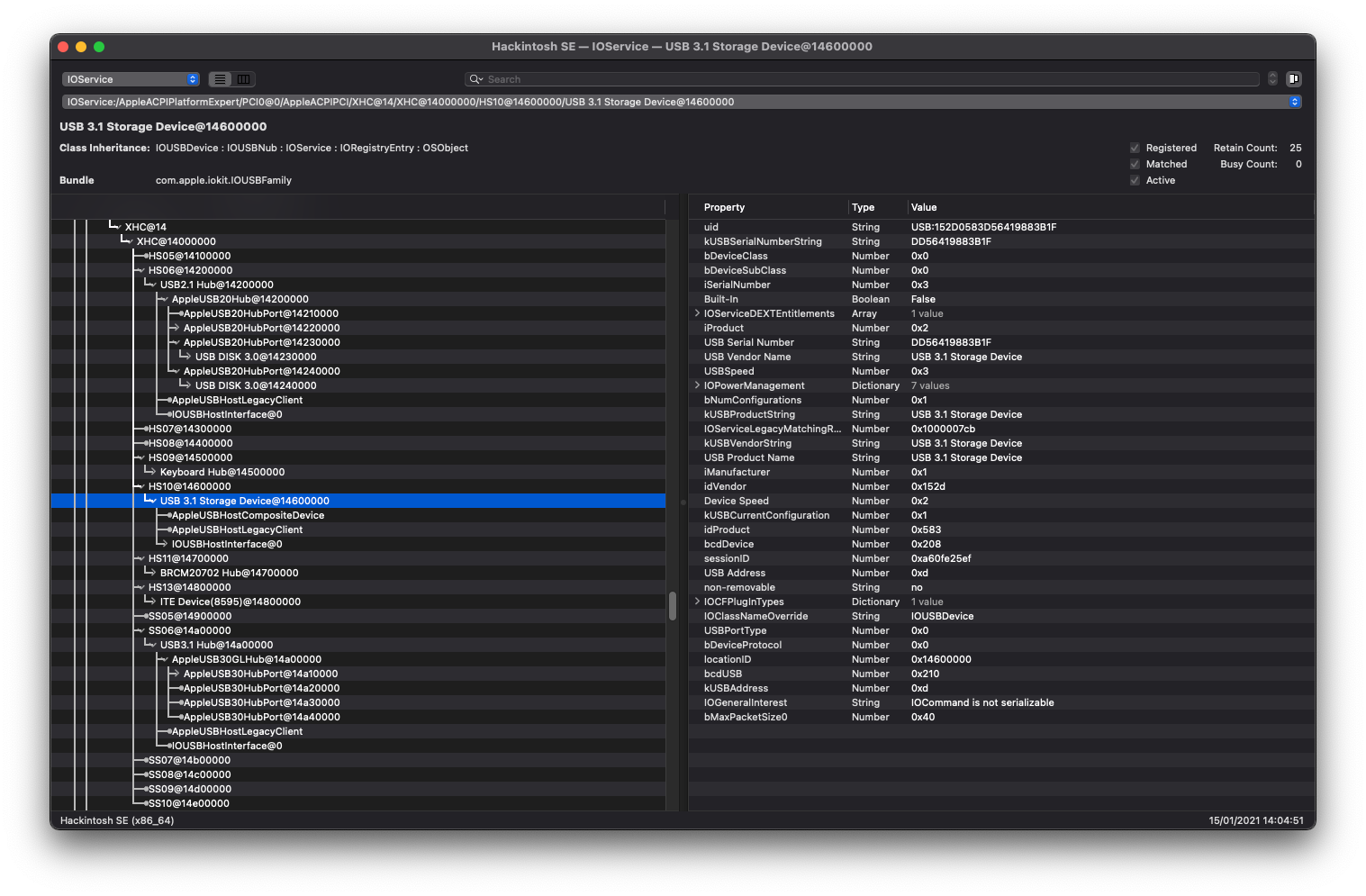Viewport: 1366px width, 896px height.
Task: Toggle the Active checkbox
Action: [1135, 180]
